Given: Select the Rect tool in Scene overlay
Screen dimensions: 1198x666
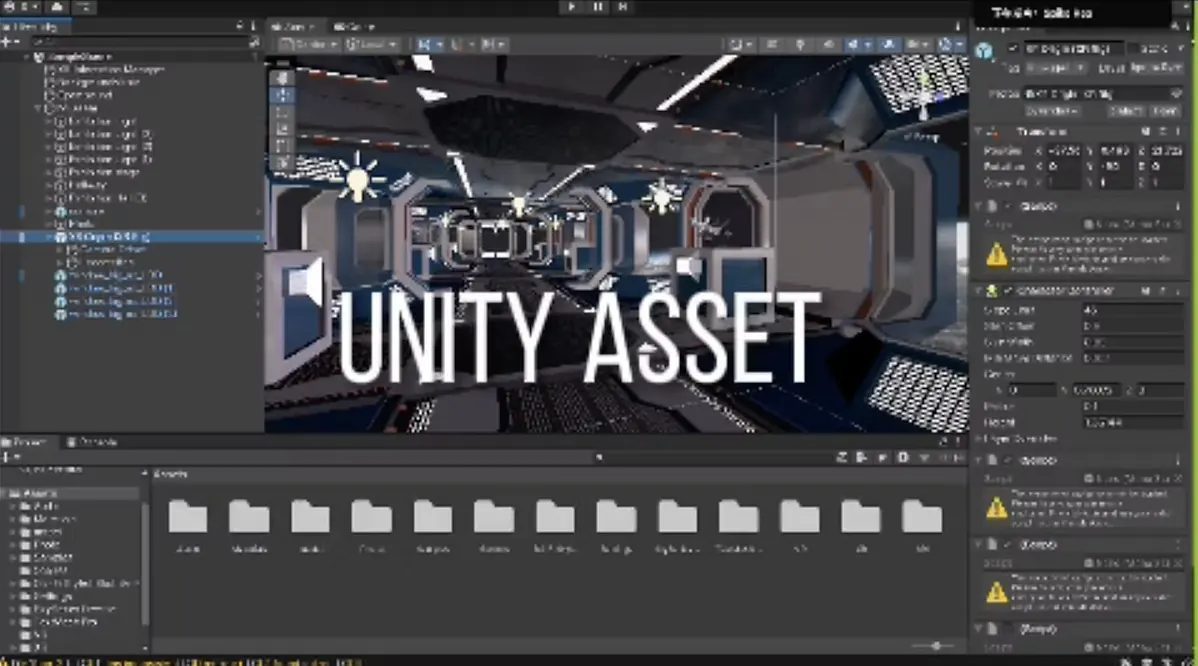Looking at the screenshot, I should 283,145.
